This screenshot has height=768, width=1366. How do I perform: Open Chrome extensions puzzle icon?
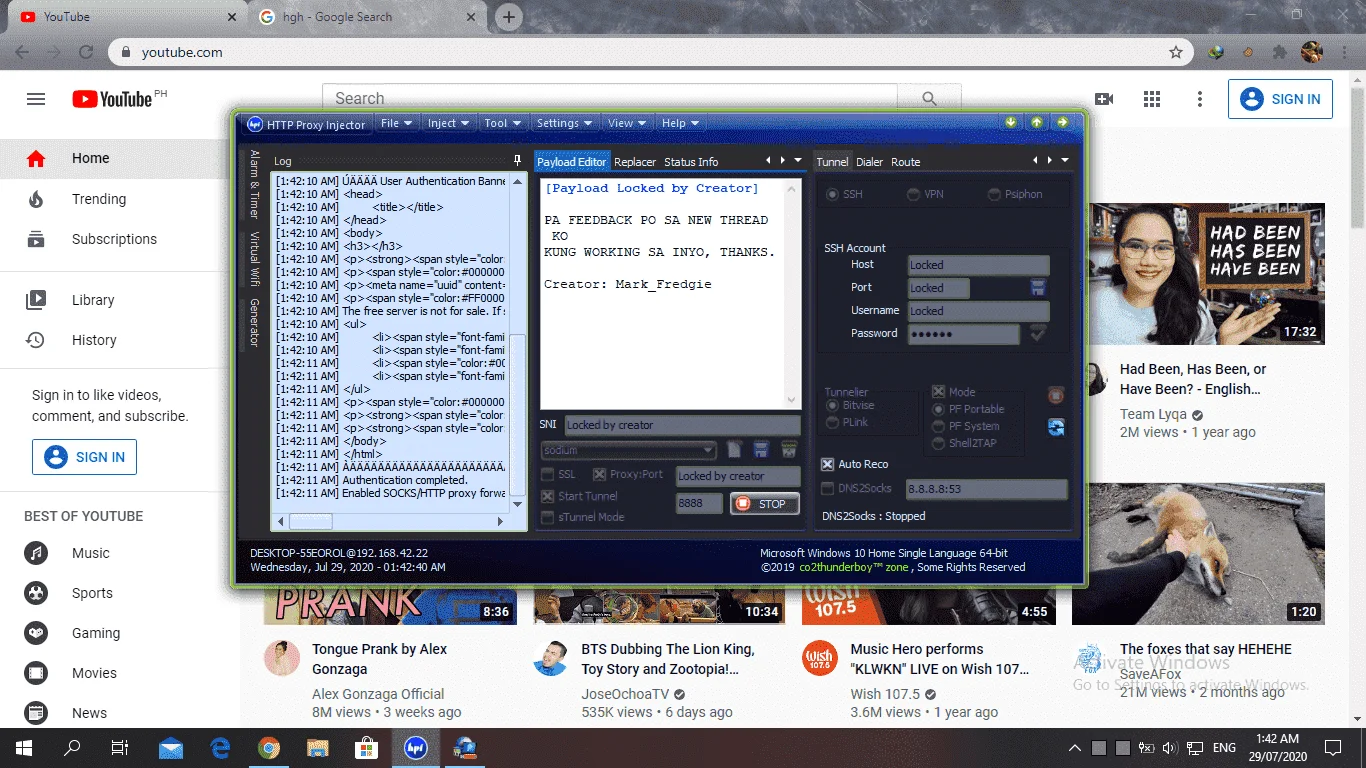1280,52
